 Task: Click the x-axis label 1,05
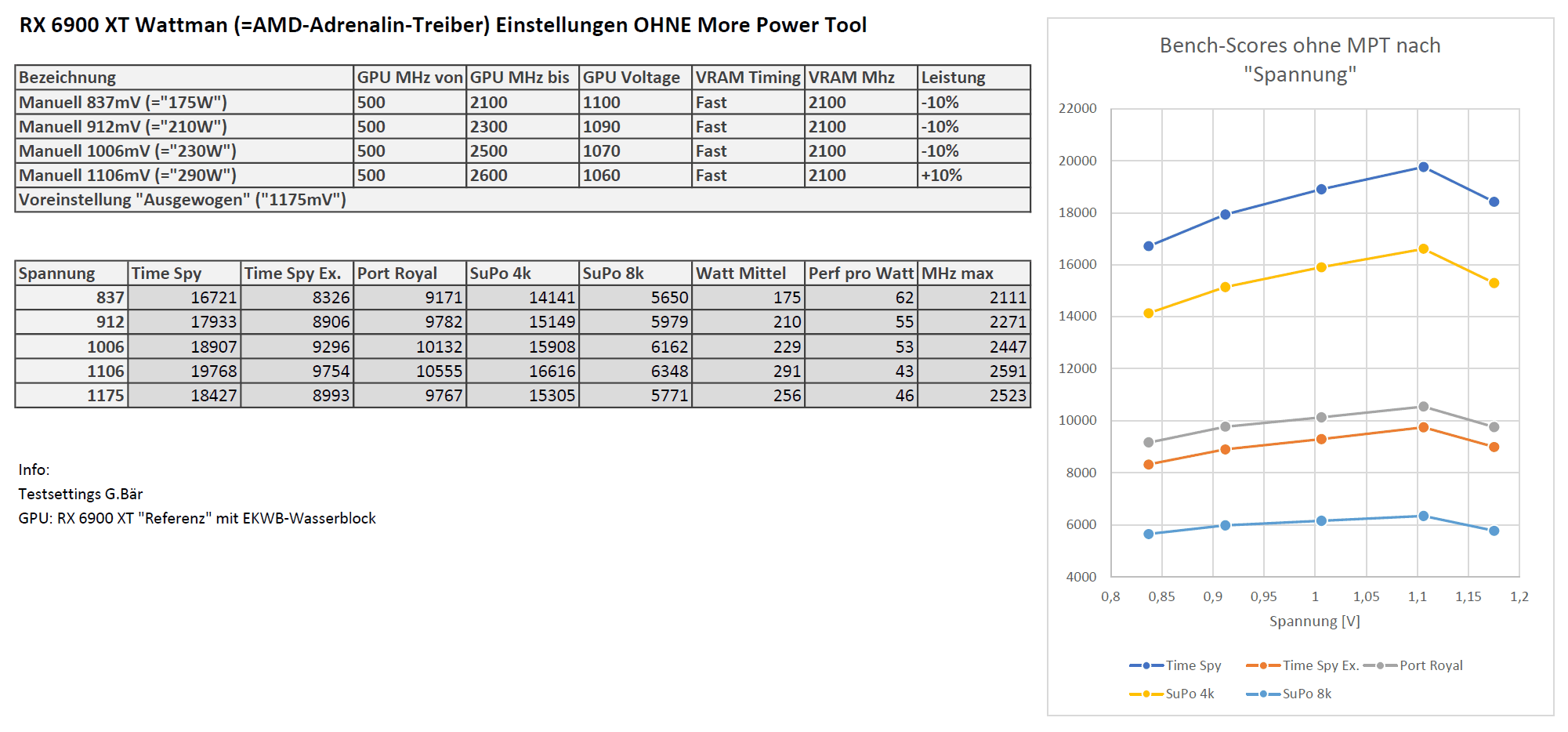click(1367, 596)
